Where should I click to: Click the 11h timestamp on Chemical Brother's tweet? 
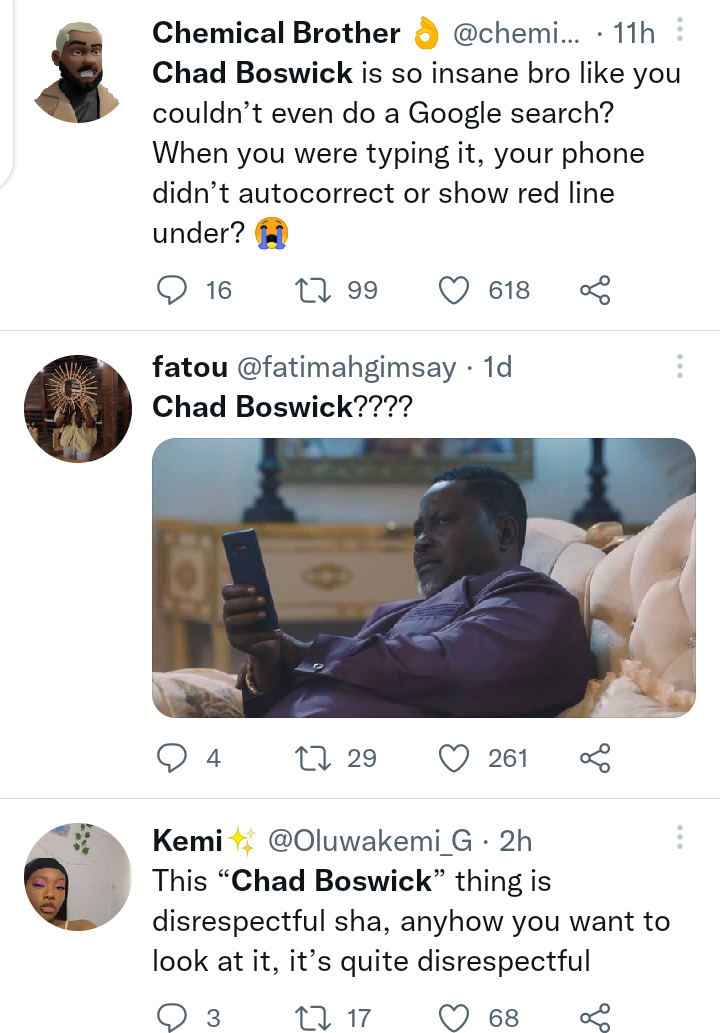(634, 32)
